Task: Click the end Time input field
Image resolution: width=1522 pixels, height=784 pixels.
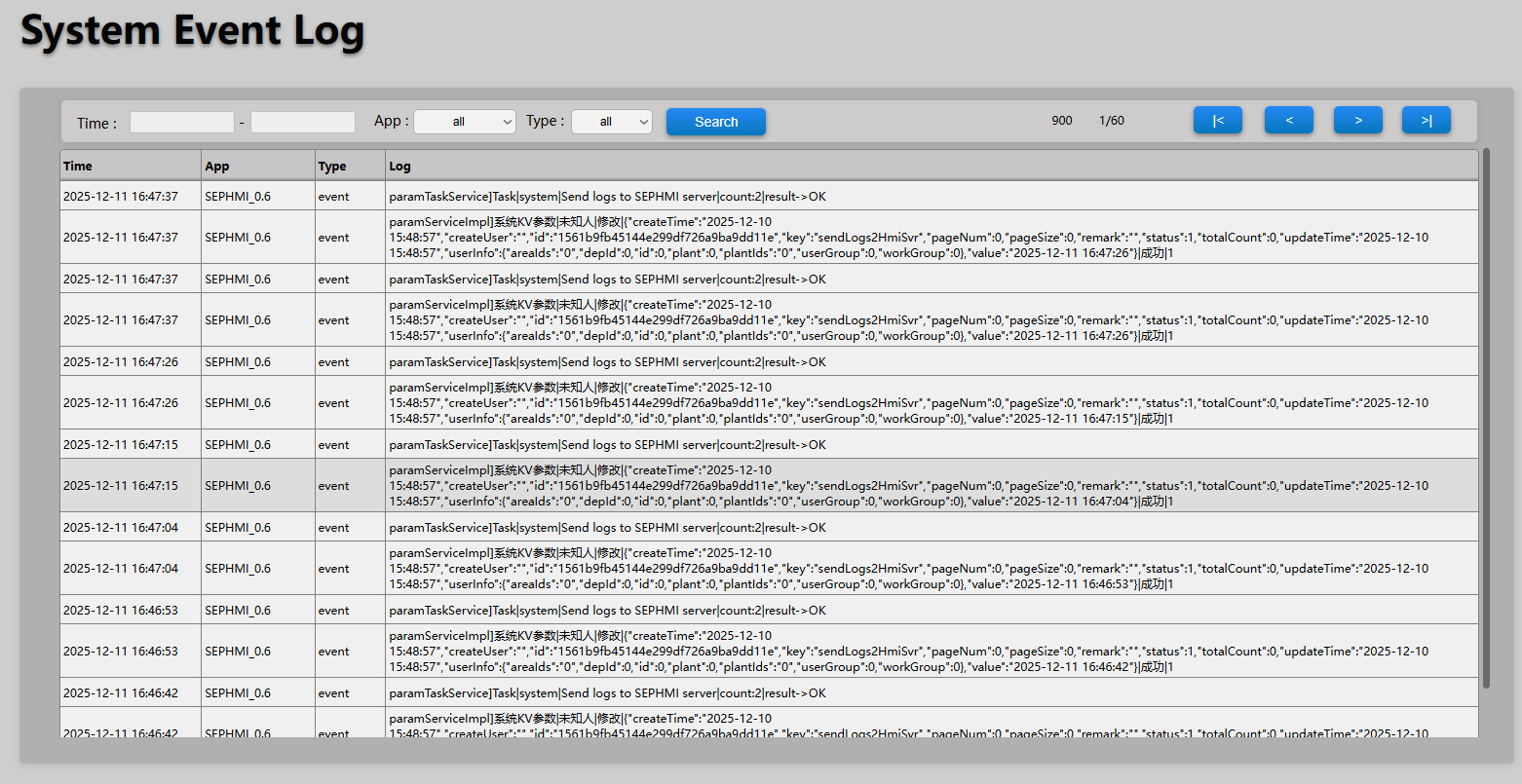Action: tap(302, 123)
